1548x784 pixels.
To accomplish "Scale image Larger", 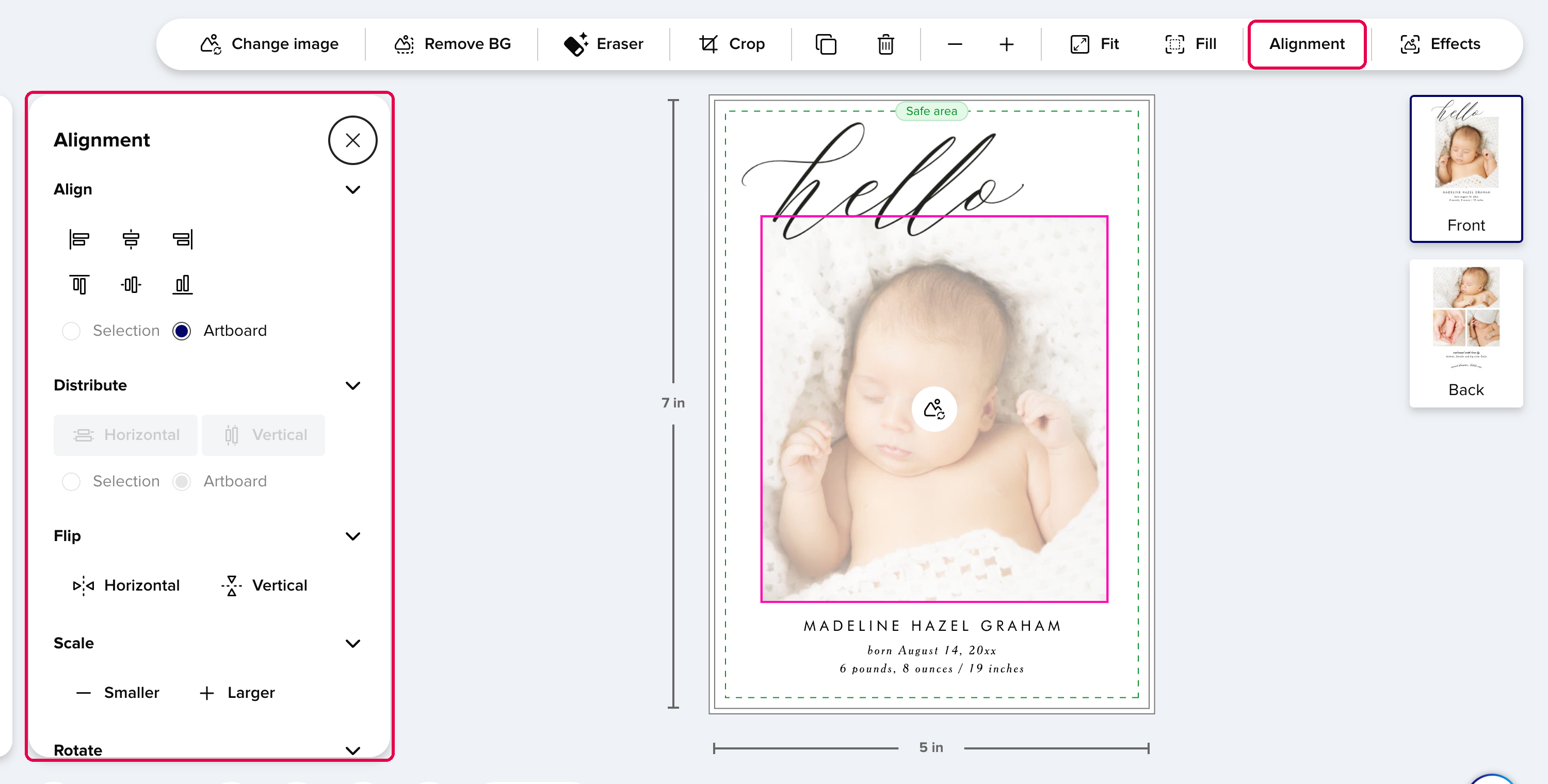I will pyautogui.click(x=236, y=693).
